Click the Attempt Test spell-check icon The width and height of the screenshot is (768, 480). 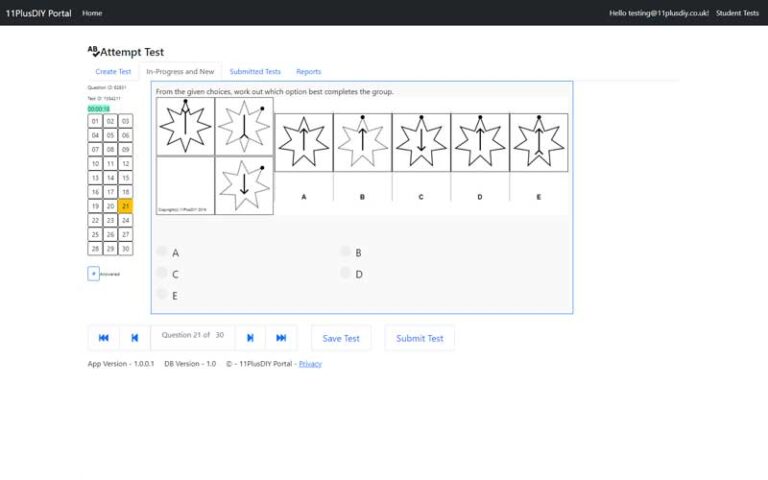93,51
